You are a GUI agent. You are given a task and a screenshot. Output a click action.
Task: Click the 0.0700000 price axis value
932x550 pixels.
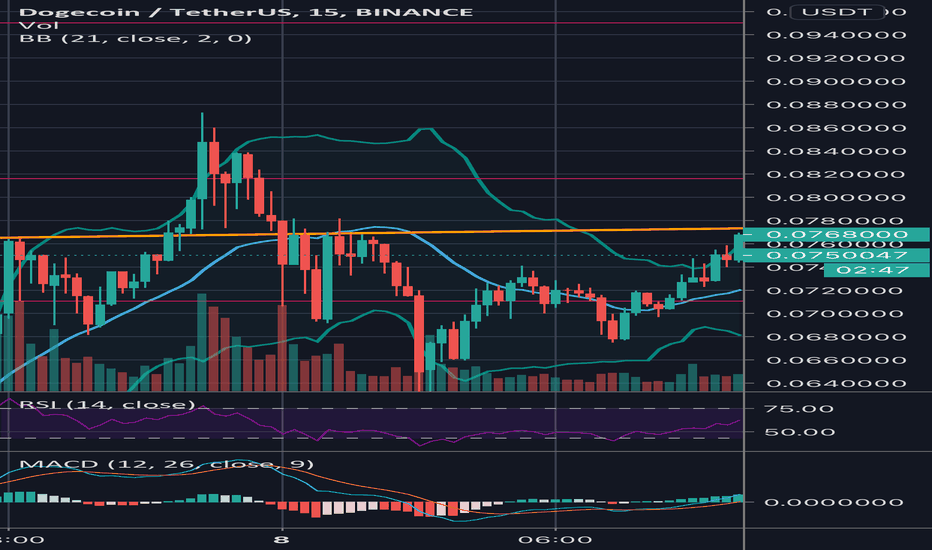click(836, 313)
